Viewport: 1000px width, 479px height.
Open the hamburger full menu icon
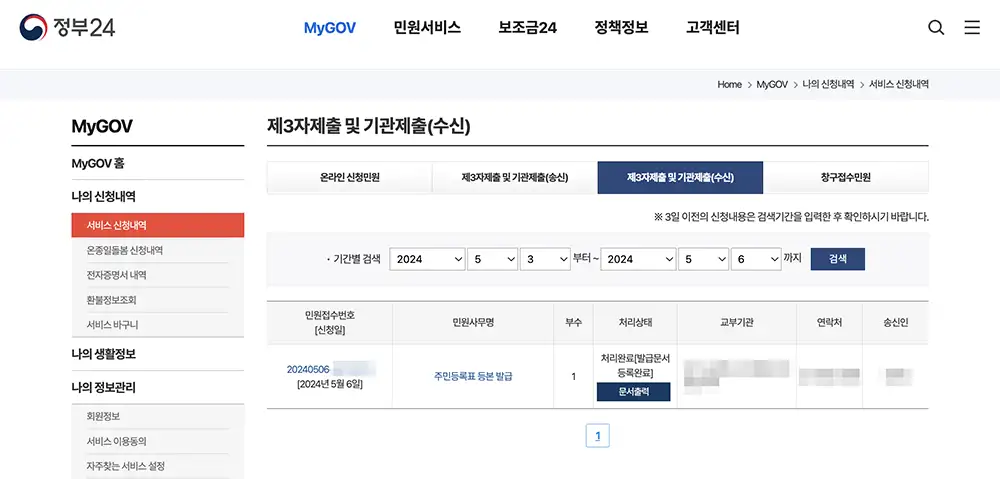(972, 27)
